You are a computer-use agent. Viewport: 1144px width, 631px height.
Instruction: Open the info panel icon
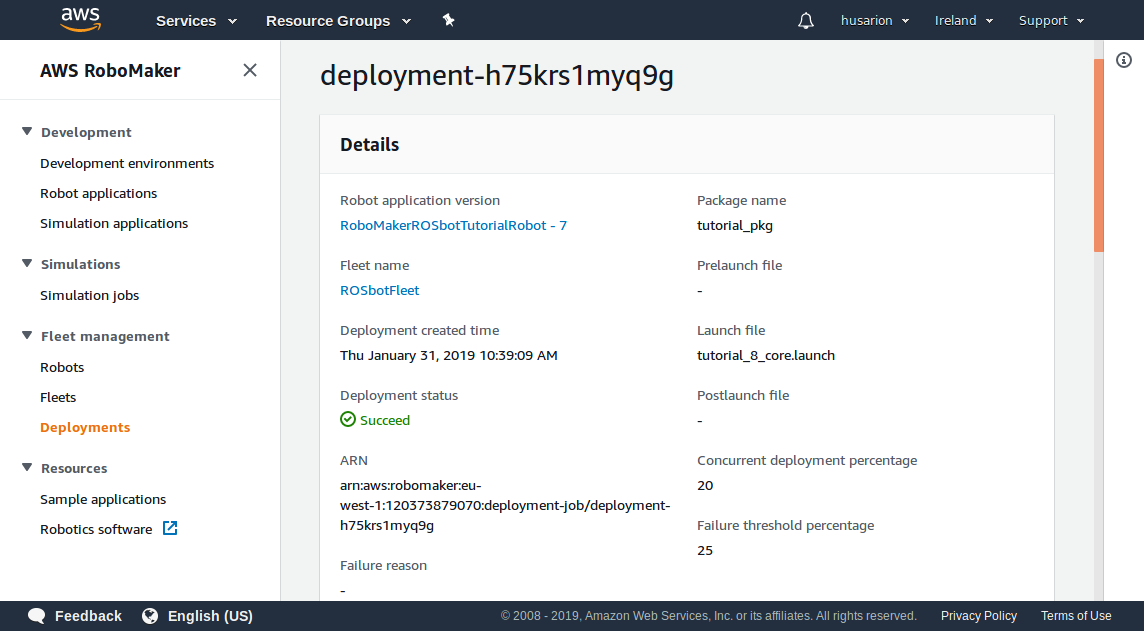(x=1124, y=61)
